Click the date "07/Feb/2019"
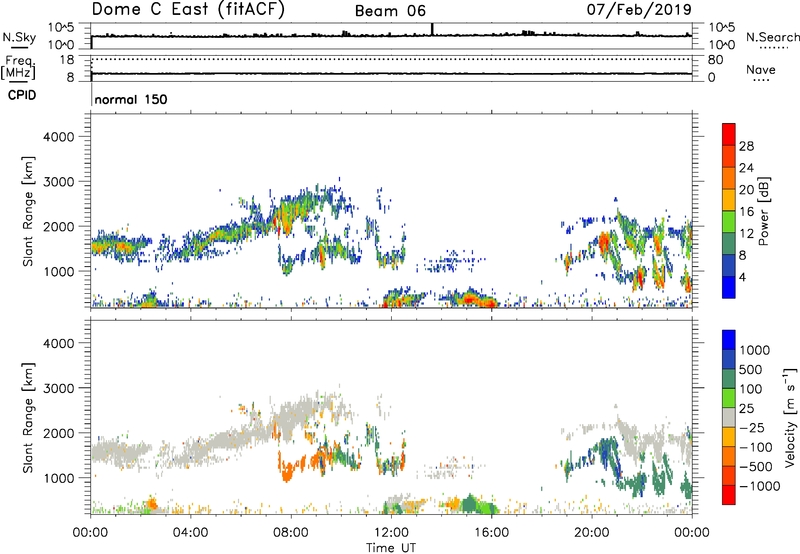Screen dimensions: 800x554 639,9
